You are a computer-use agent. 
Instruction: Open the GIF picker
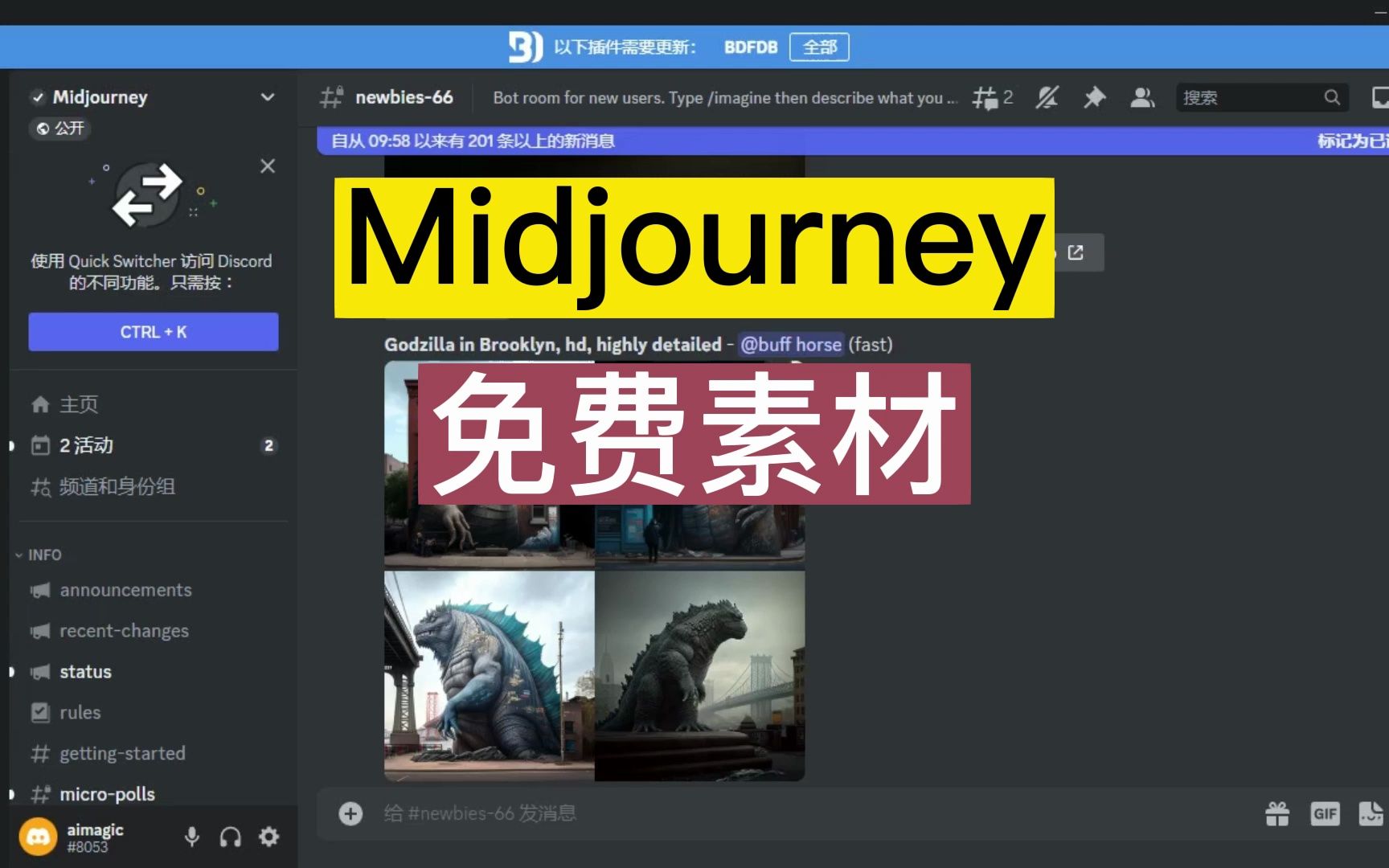pyautogui.click(x=1325, y=813)
